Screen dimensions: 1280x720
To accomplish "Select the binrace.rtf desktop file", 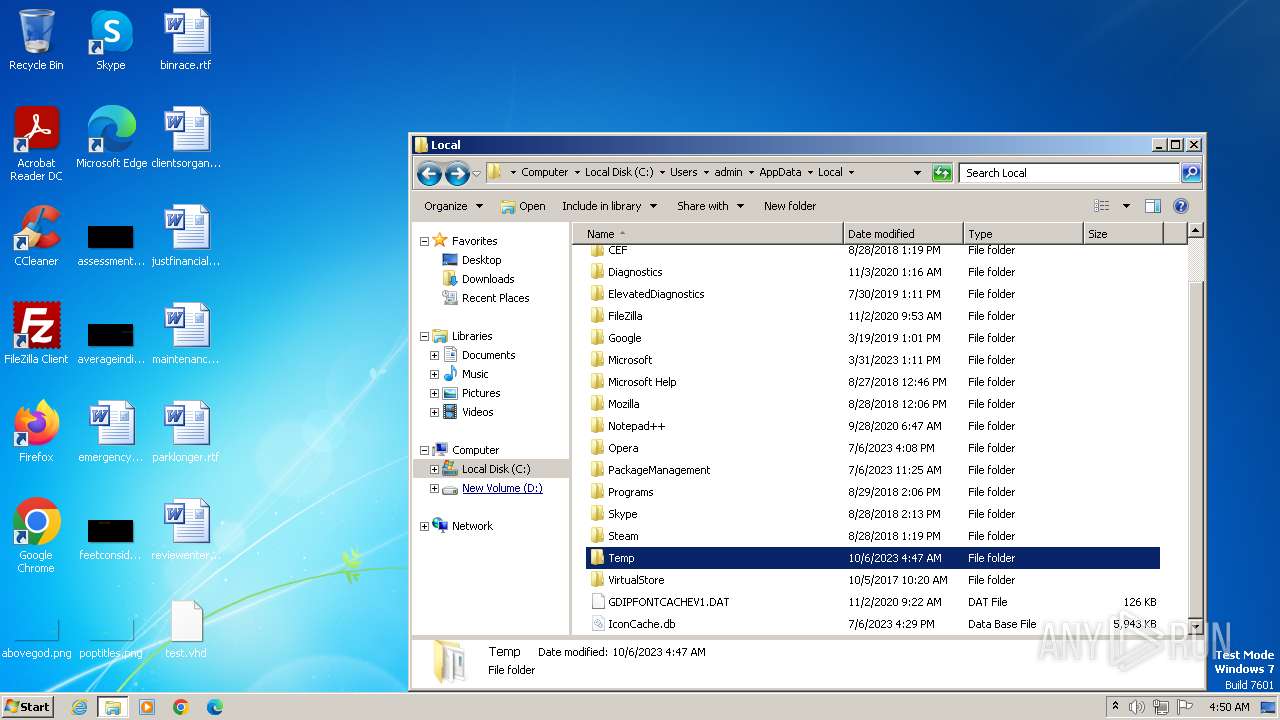I will (186, 40).
